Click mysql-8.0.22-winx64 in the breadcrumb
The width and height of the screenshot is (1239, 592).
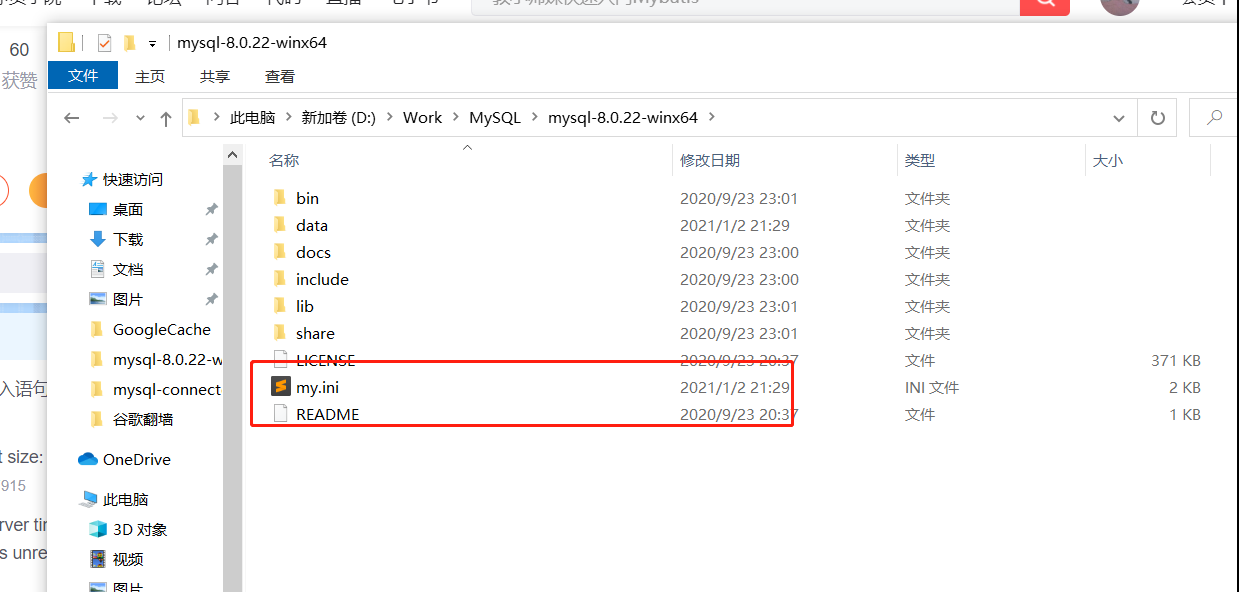623,118
